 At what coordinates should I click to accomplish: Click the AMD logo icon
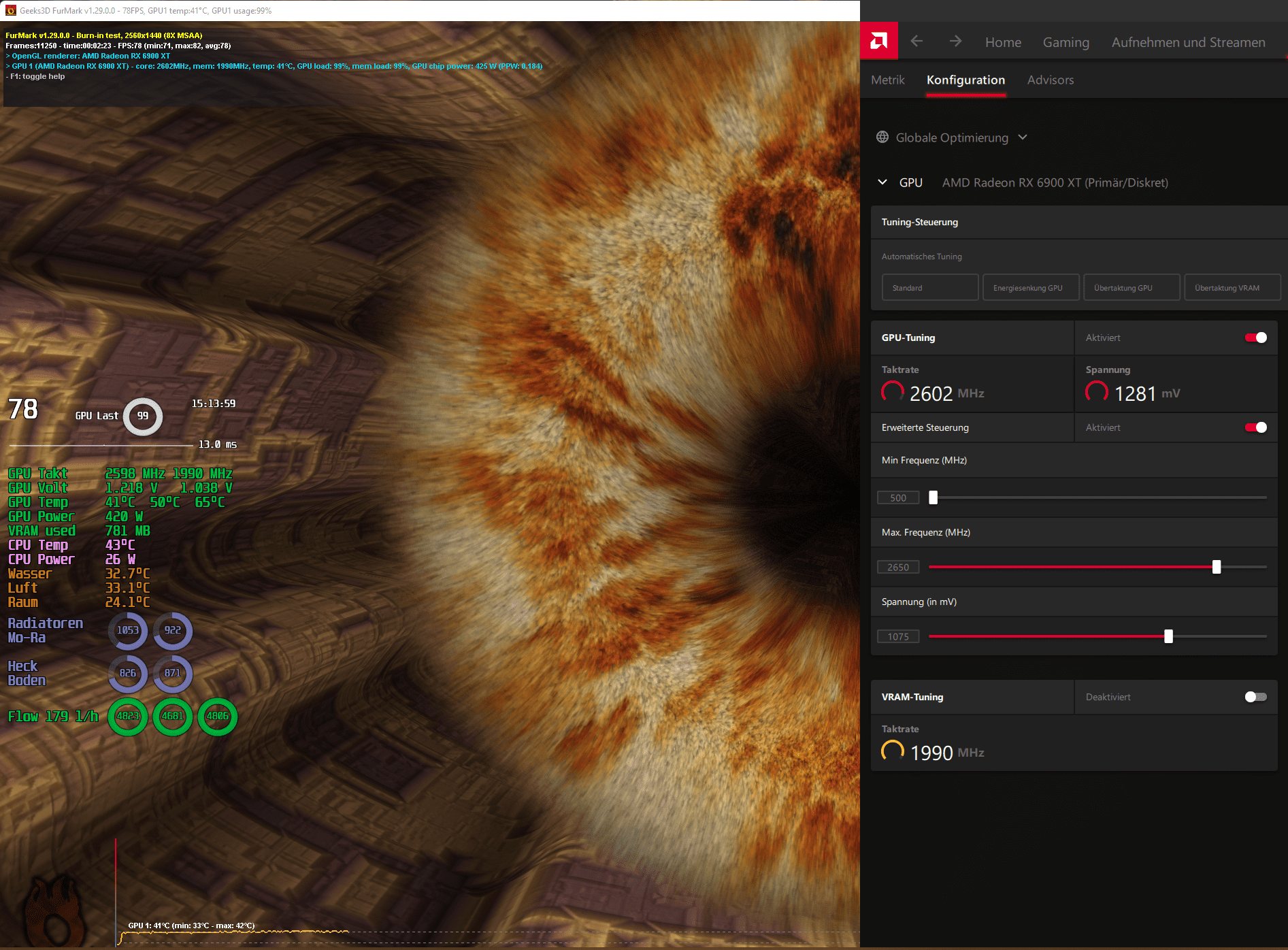point(878,42)
